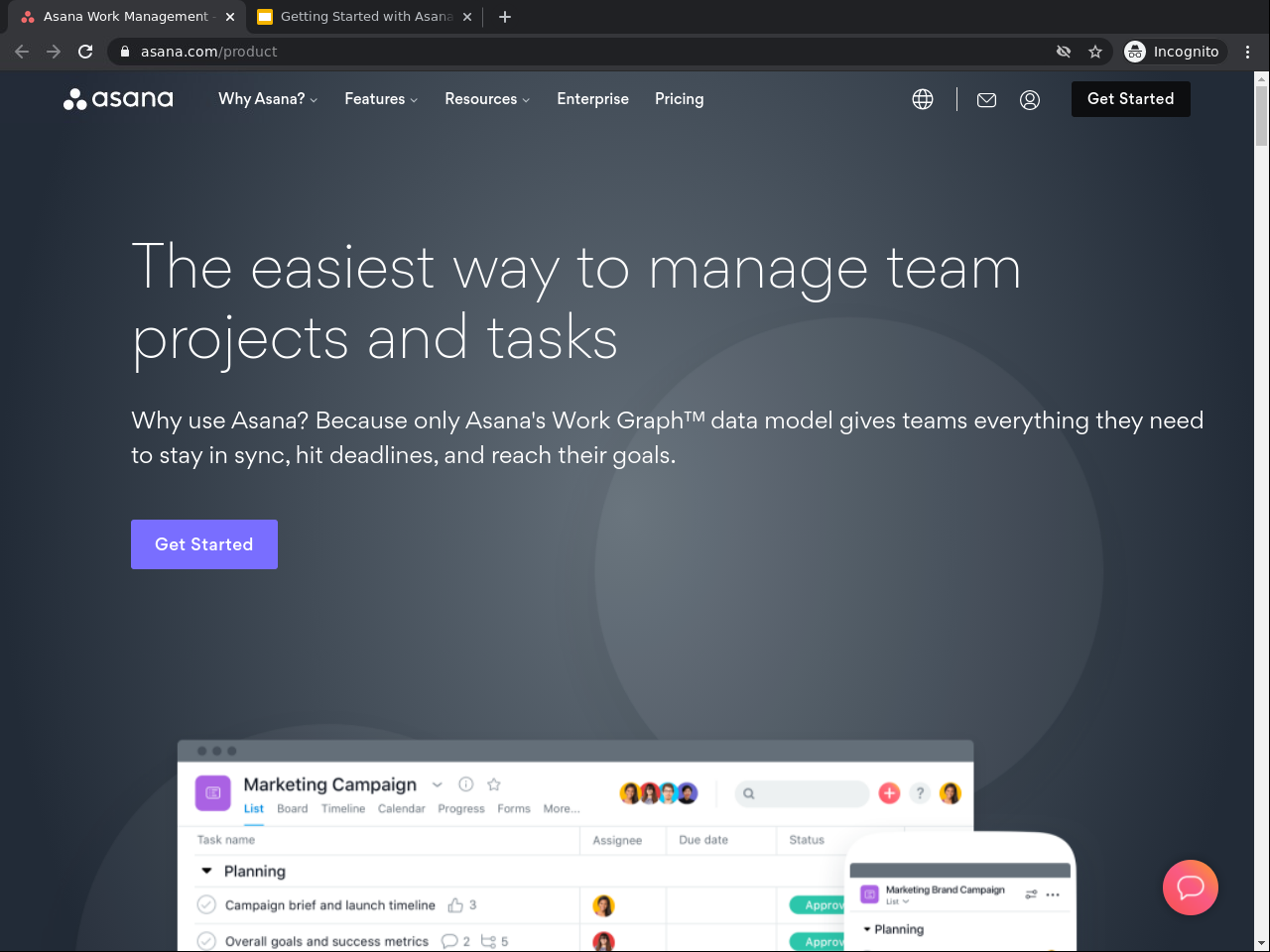Favorite Marketing Campaign with its star
This screenshot has width=1270, height=952.
click(494, 783)
